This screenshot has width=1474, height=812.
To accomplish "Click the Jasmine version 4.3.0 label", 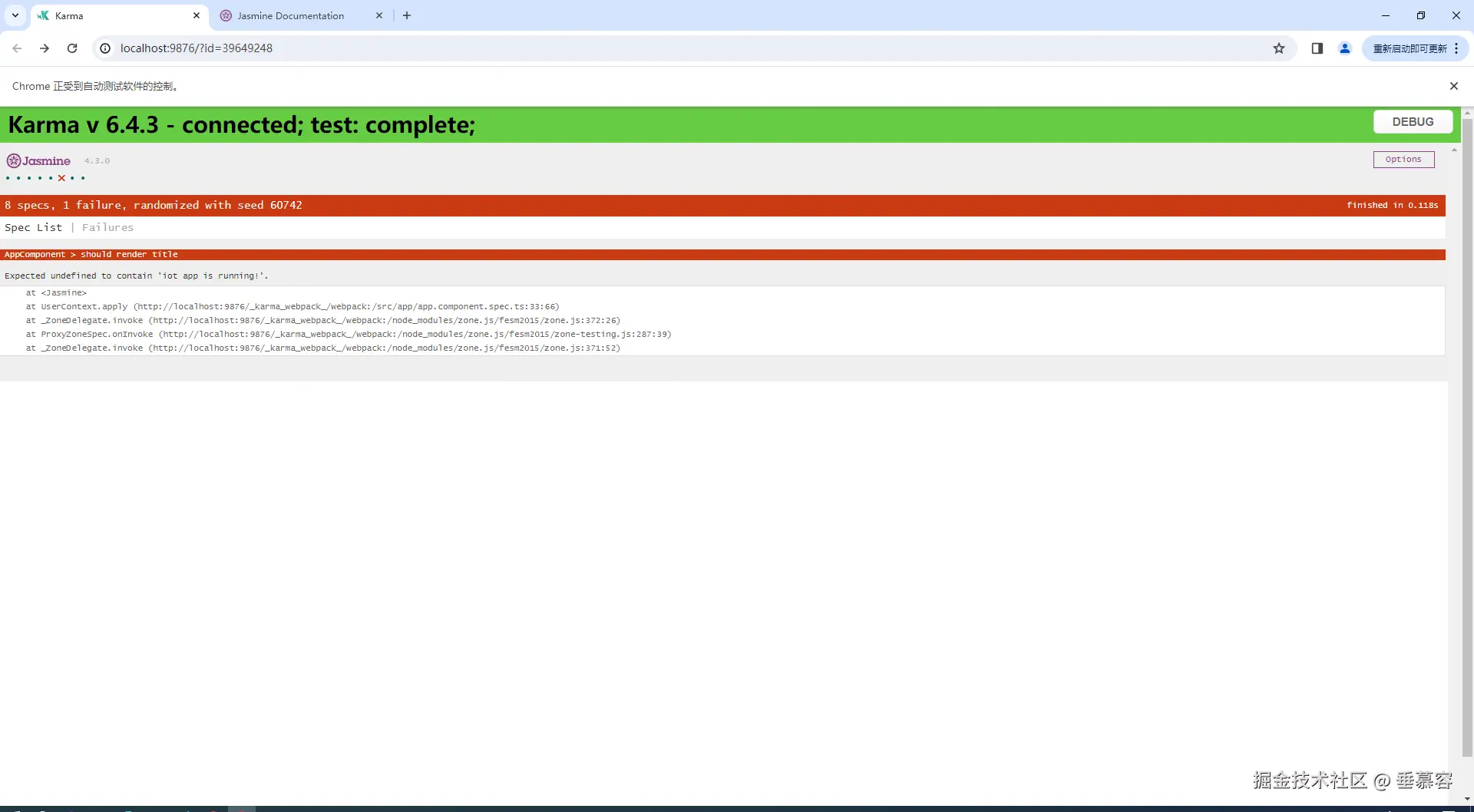I will (97, 160).
